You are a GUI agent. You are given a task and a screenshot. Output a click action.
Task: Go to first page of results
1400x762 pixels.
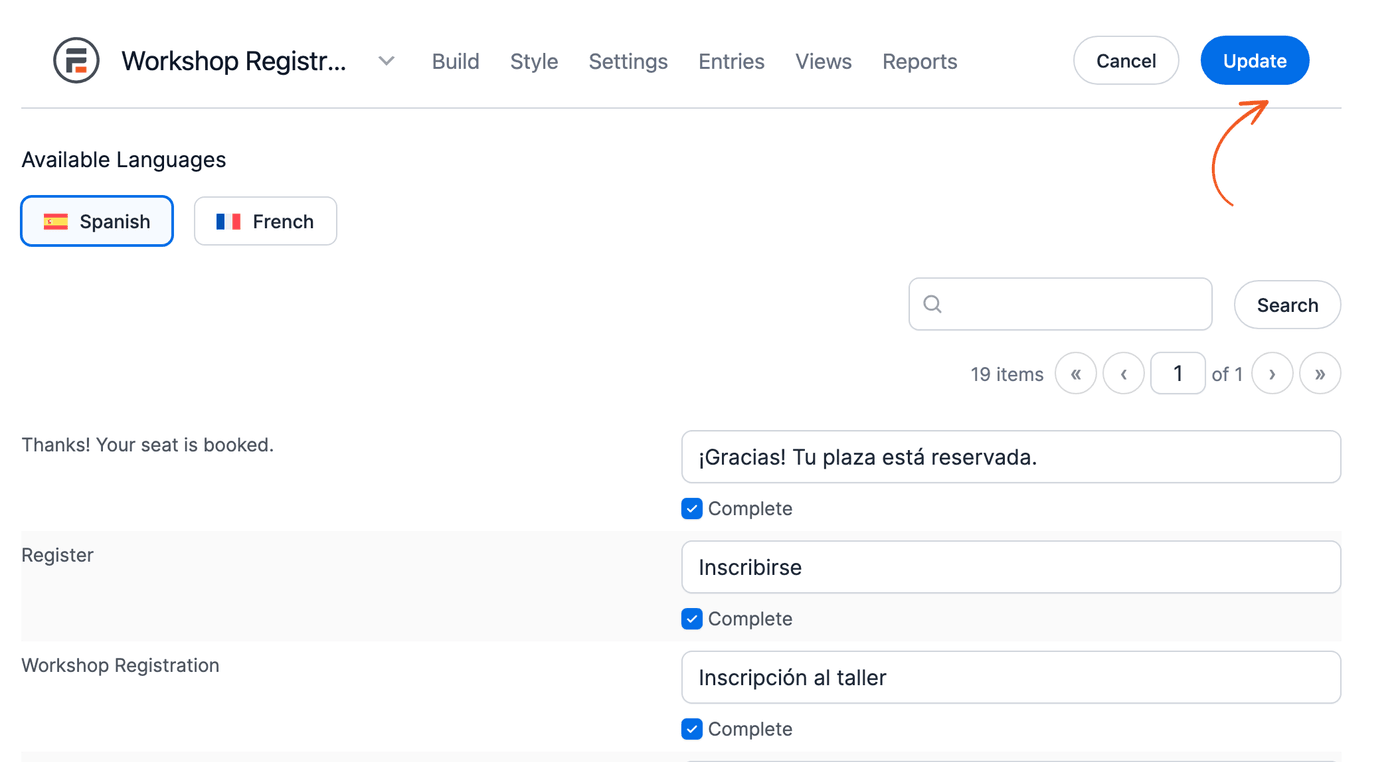tap(1076, 374)
